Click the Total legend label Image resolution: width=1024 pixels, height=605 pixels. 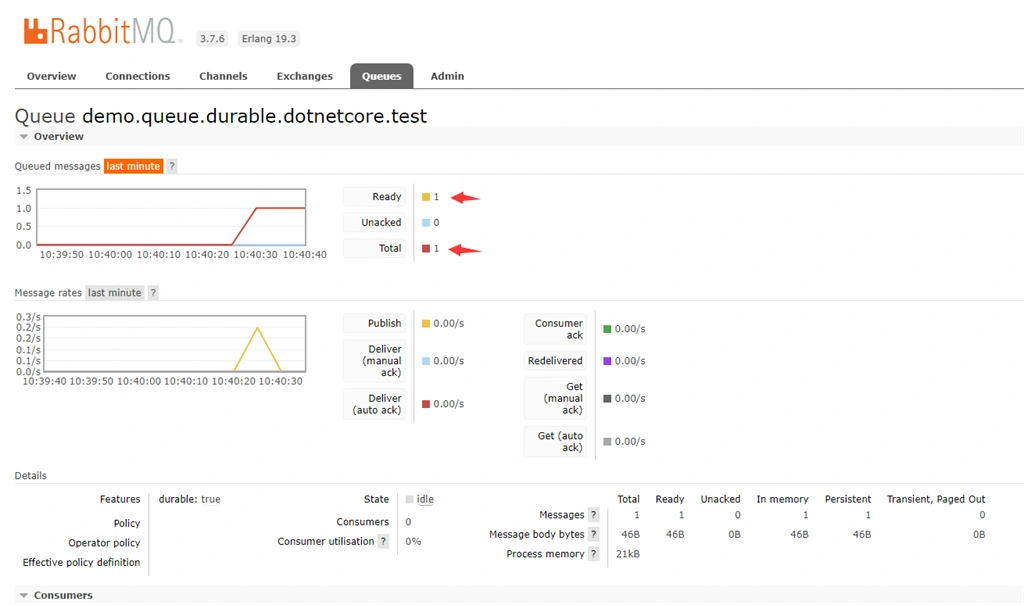coord(375,248)
